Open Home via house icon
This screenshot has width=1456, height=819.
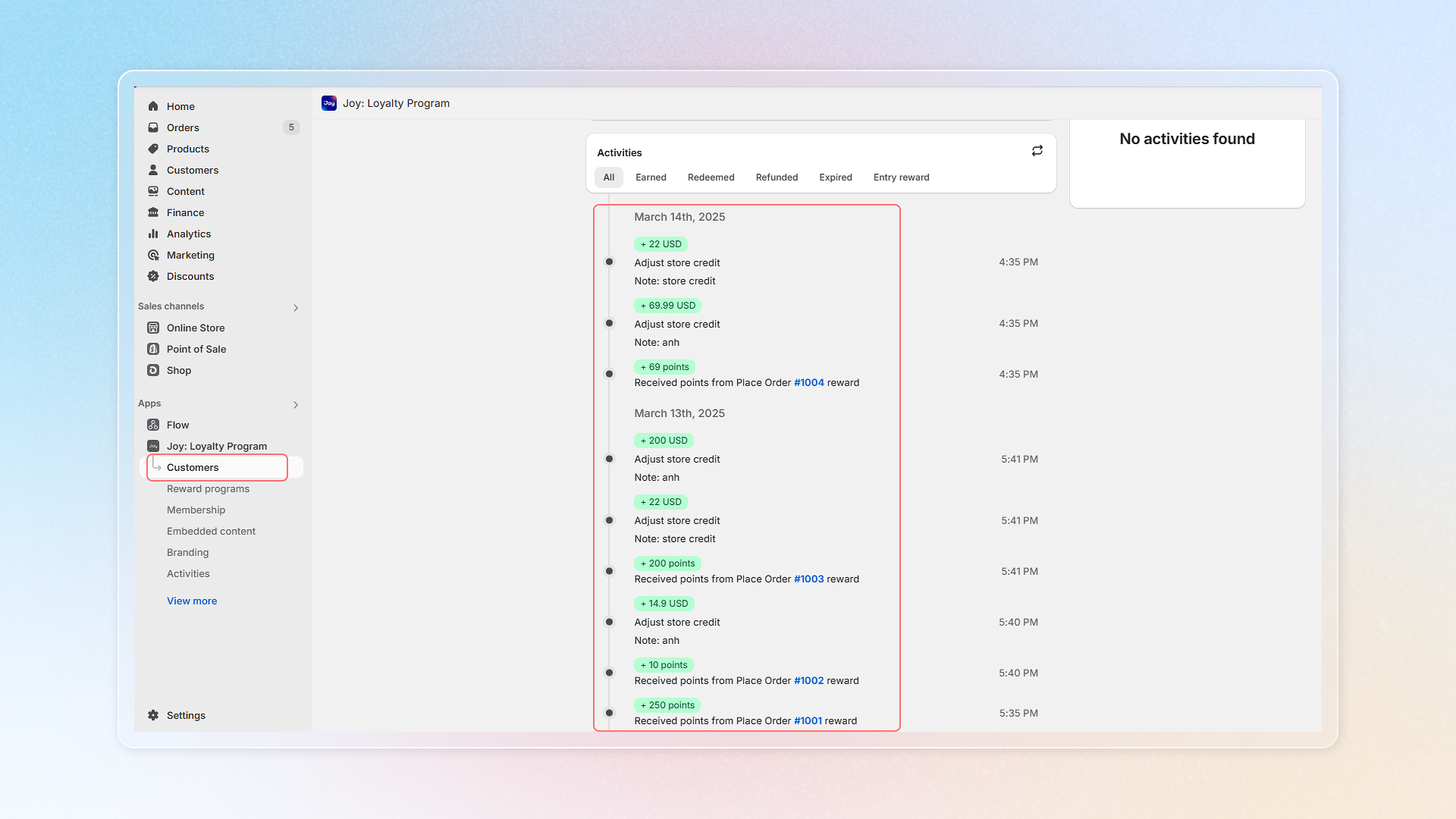153,106
